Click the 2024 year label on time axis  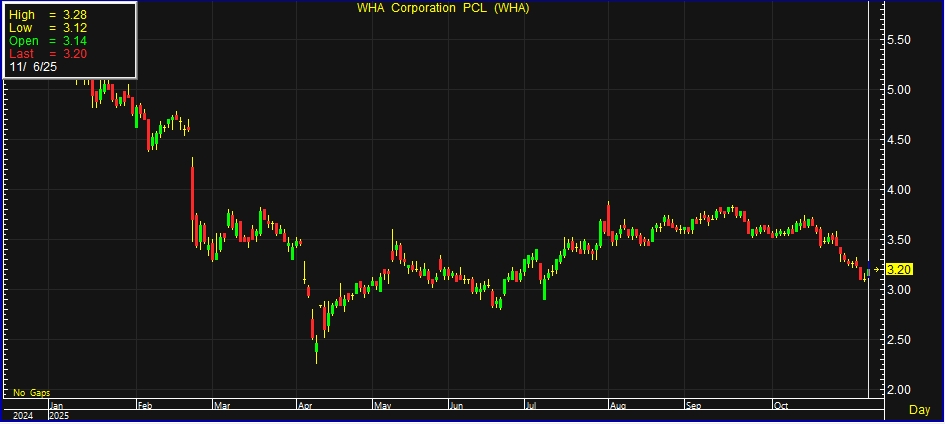point(22,414)
